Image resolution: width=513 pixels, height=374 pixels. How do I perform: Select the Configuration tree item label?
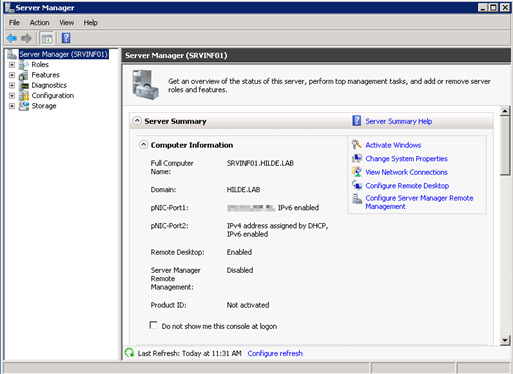click(x=53, y=96)
